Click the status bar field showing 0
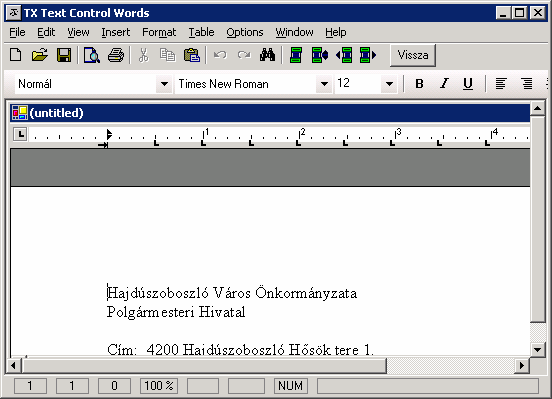 (x=114, y=386)
